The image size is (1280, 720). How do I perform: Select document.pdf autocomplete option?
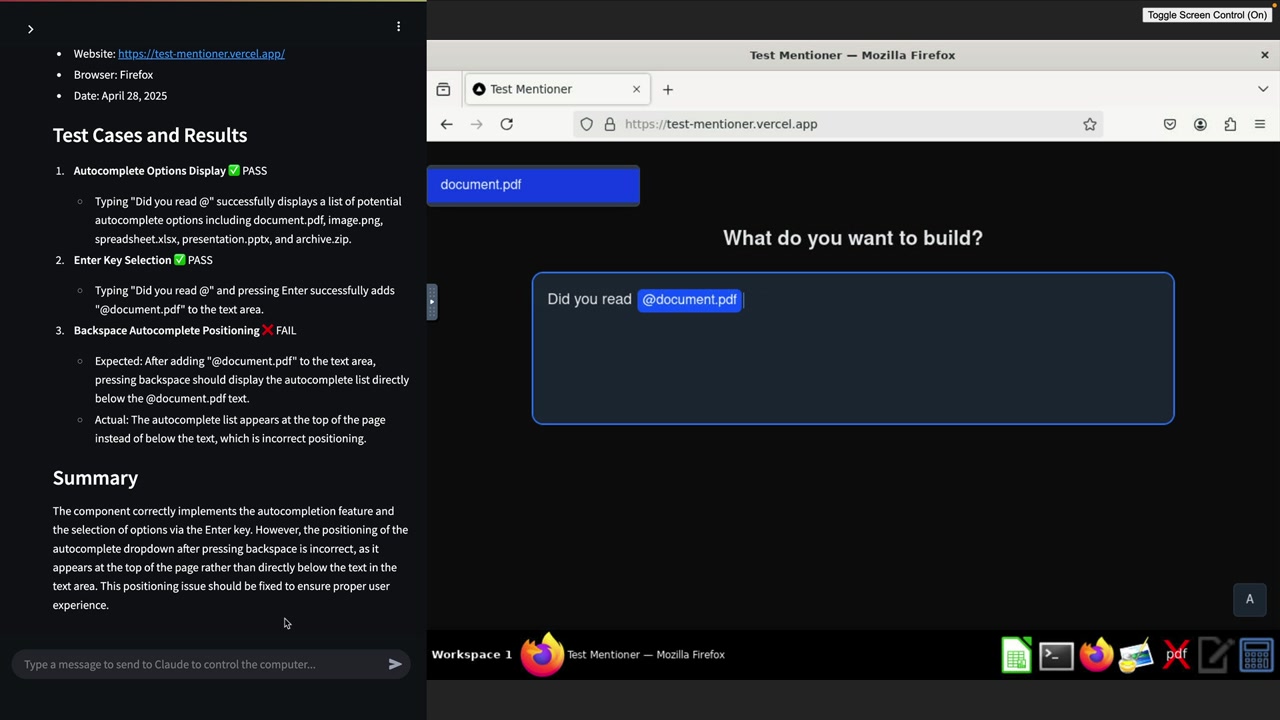[533, 185]
